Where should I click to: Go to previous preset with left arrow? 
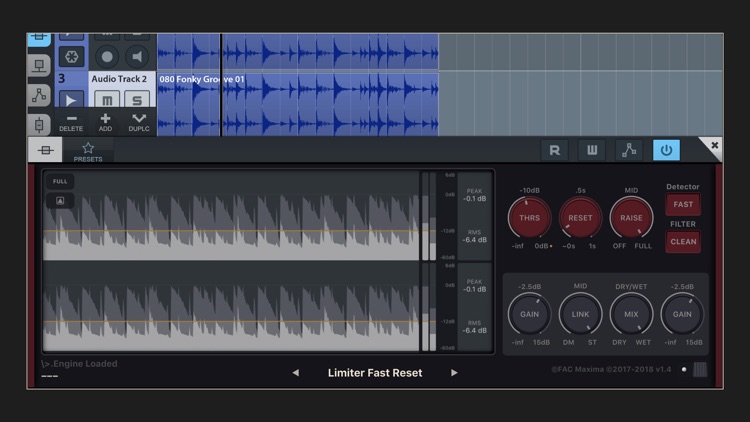pos(296,373)
